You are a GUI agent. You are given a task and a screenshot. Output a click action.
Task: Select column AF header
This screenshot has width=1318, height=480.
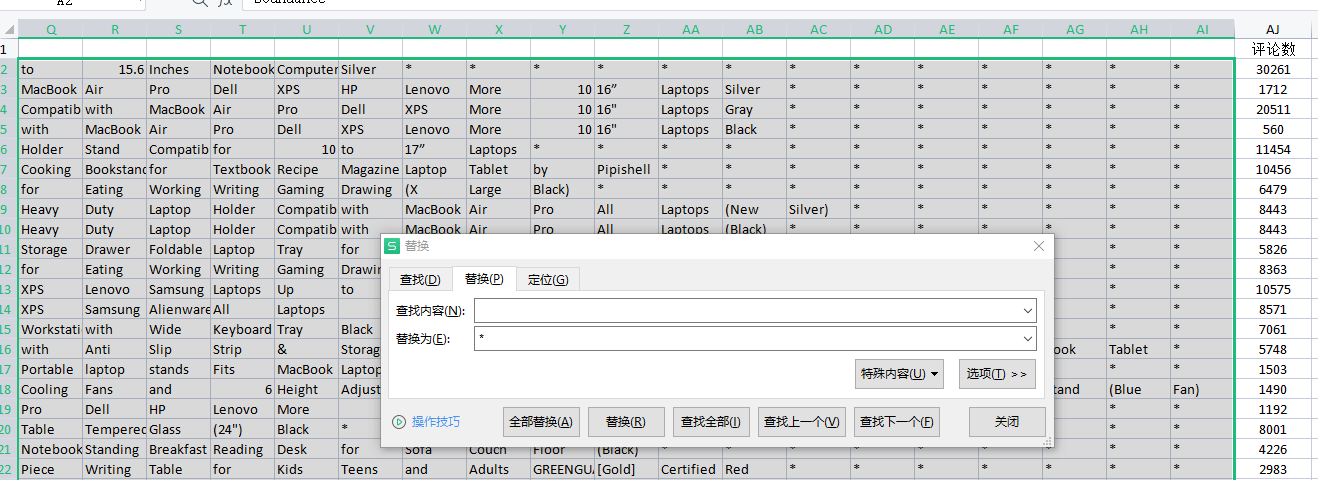click(1011, 30)
